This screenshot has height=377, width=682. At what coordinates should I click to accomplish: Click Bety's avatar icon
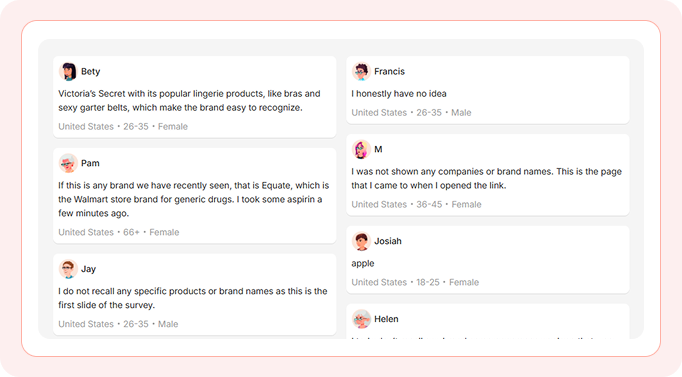pyautogui.click(x=68, y=71)
